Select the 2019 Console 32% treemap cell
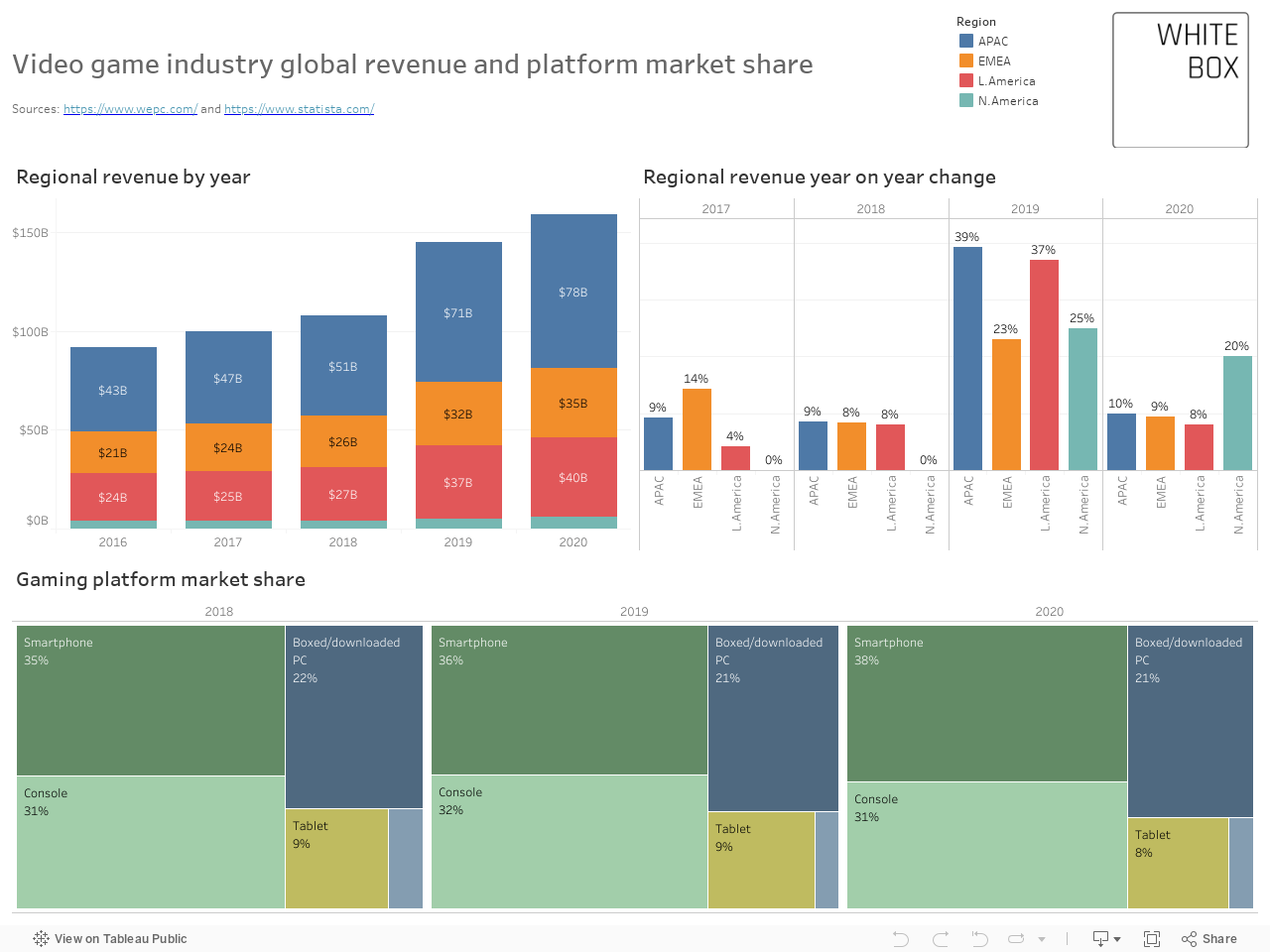This screenshot has width=1270, height=952. click(x=570, y=842)
